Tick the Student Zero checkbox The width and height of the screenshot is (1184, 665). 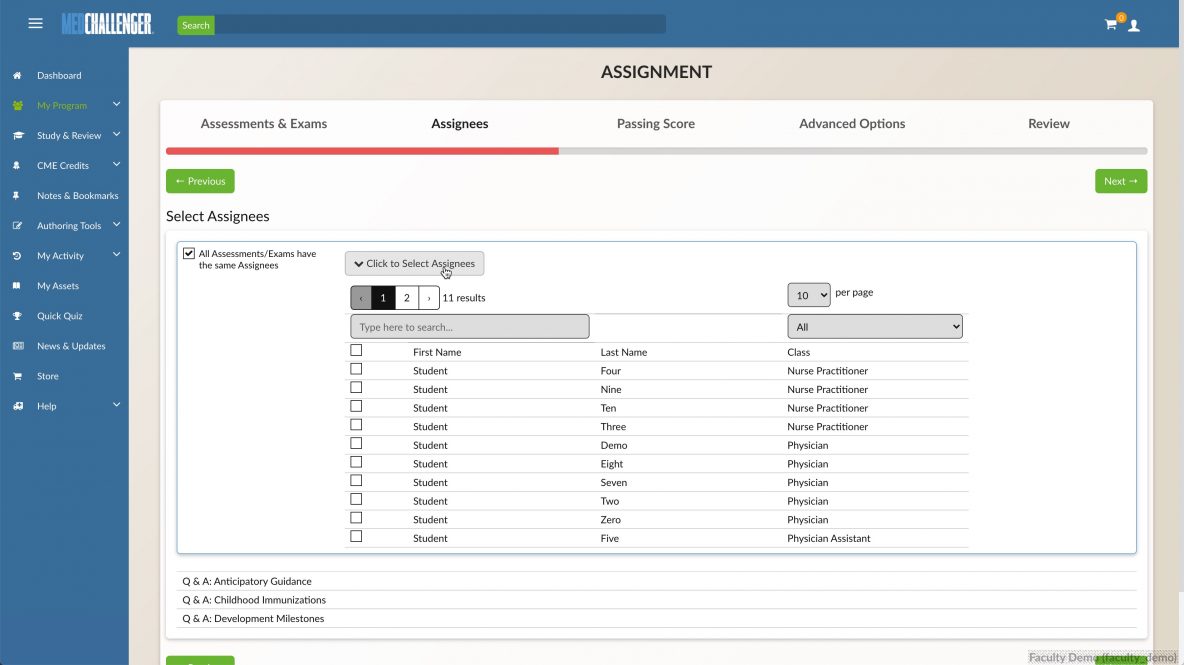[x=356, y=518]
